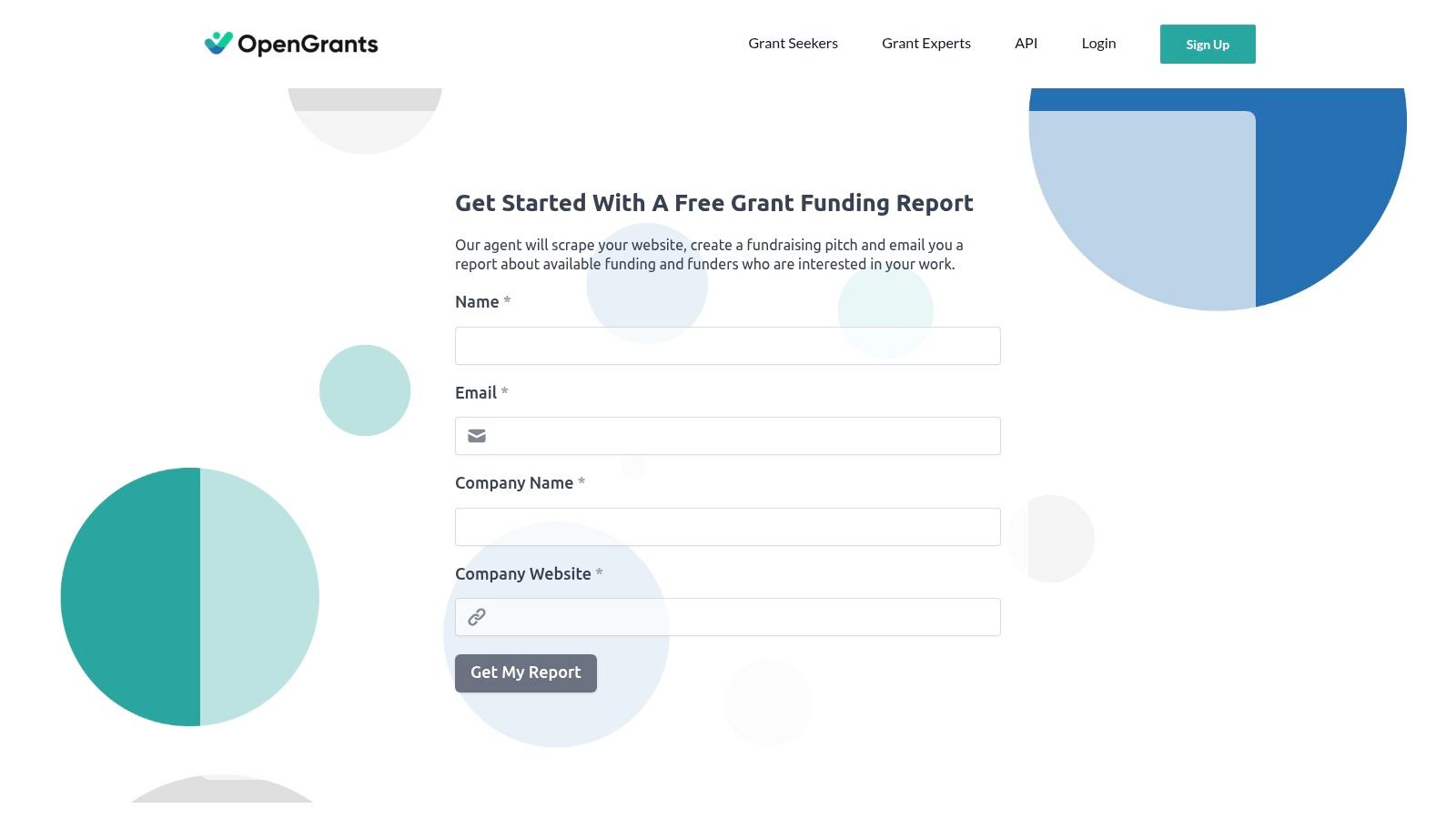
Task: Click inside the Email input field
Action: [728, 435]
